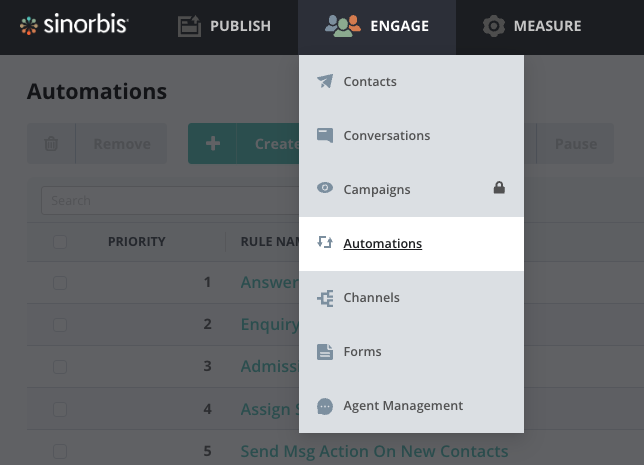Click the lock icon beside Campaigns
This screenshot has height=465, width=644.
click(x=499, y=188)
